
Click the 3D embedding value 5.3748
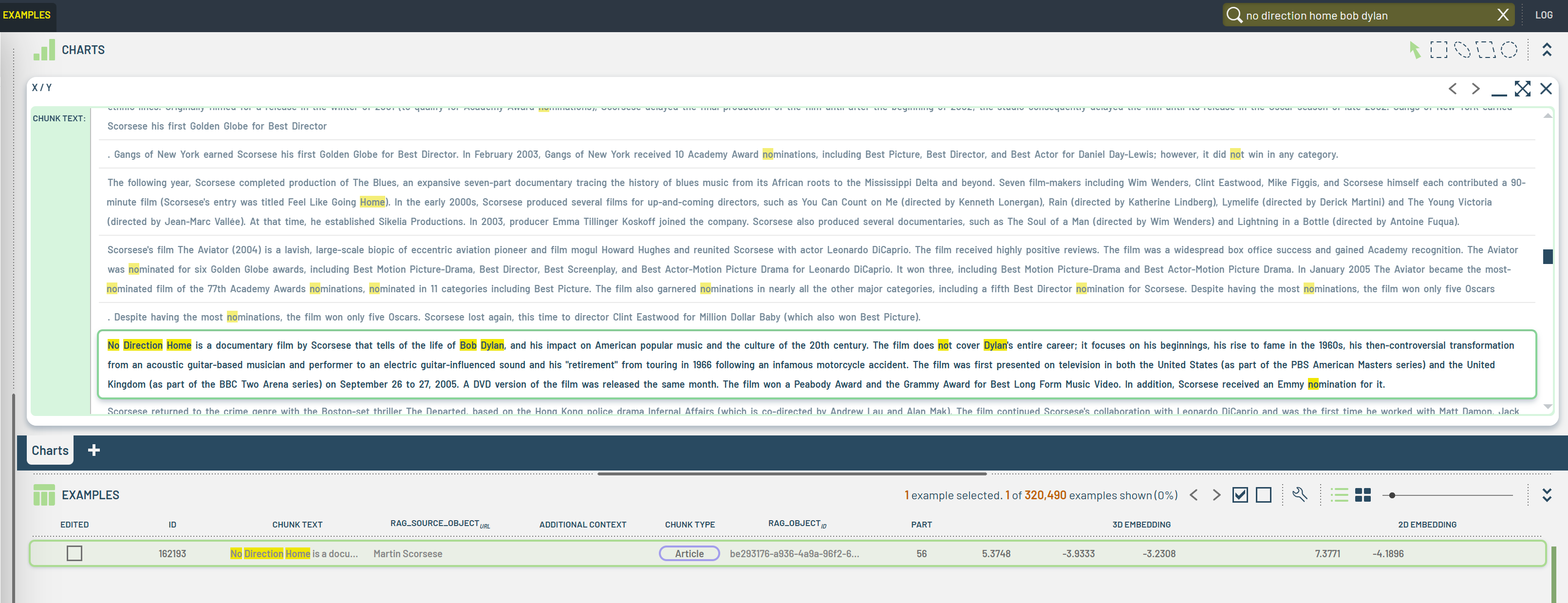(x=996, y=554)
